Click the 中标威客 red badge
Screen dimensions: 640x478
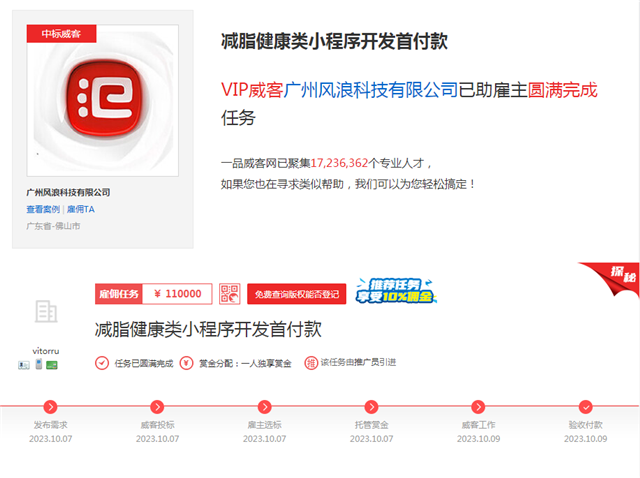click(x=62, y=33)
